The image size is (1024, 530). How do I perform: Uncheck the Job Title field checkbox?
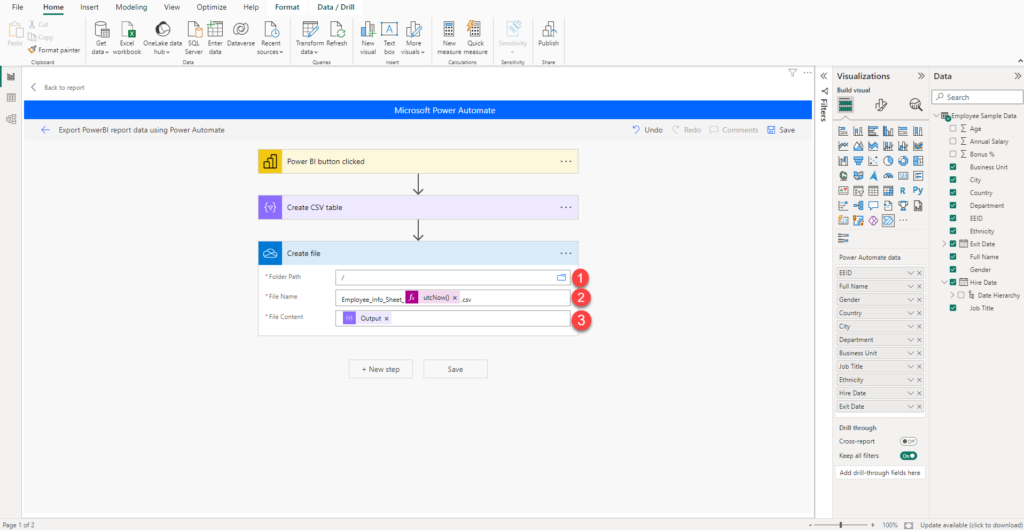click(953, 308)
